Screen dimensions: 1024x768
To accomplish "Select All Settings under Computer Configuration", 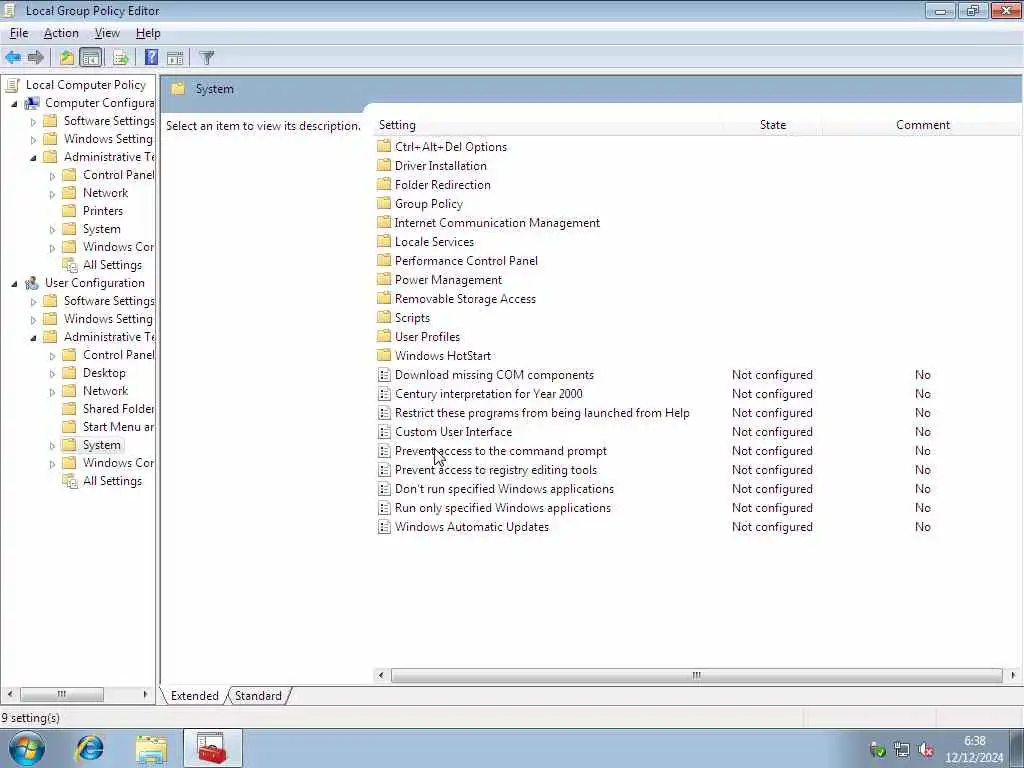I will (x=112, y=265).
